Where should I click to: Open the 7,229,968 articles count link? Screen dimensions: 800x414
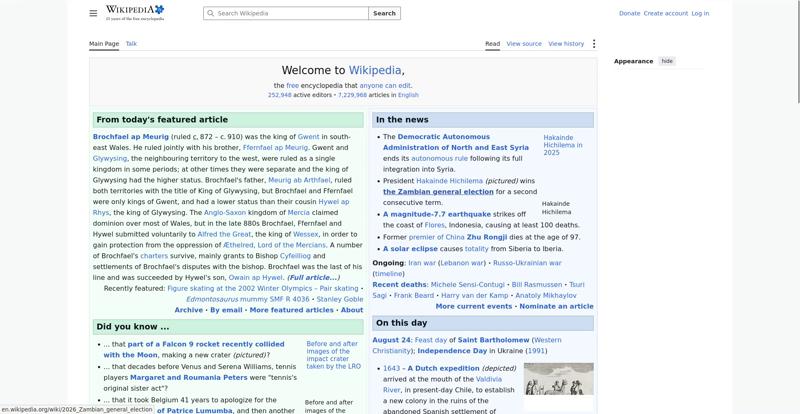click(352, 95)
